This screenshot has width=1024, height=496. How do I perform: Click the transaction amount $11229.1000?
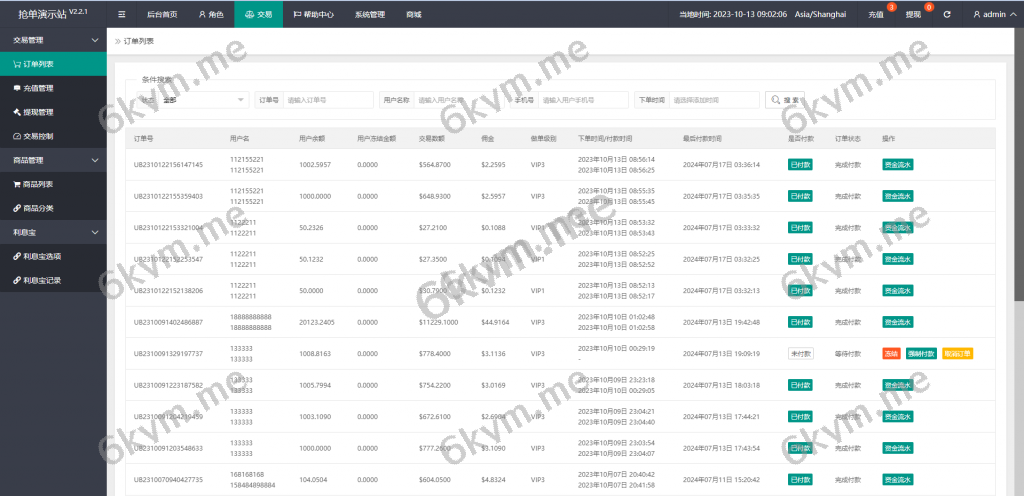point(438,322)
